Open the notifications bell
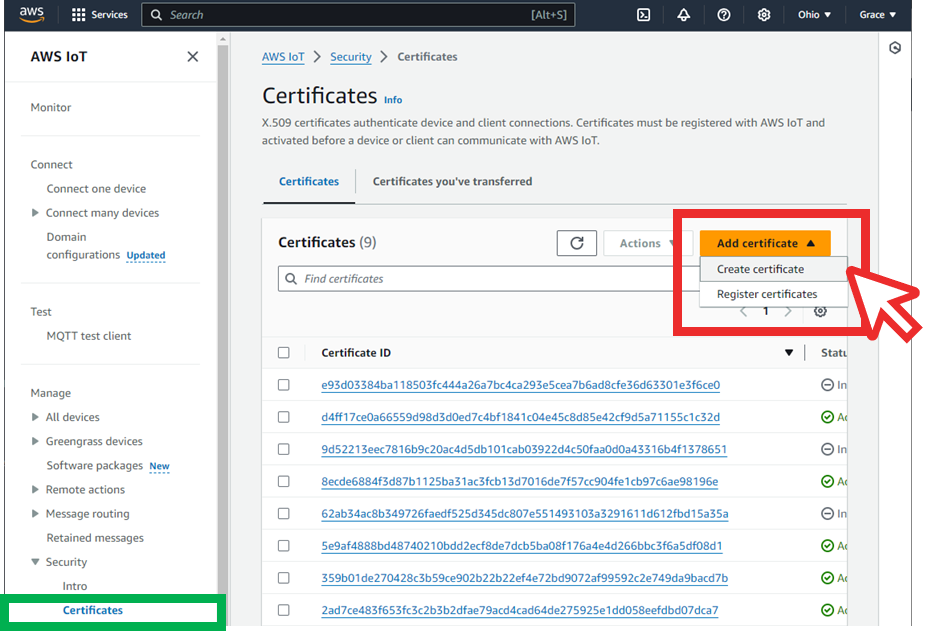This screenshot has width=942, height=631. [x=684, y=15]
